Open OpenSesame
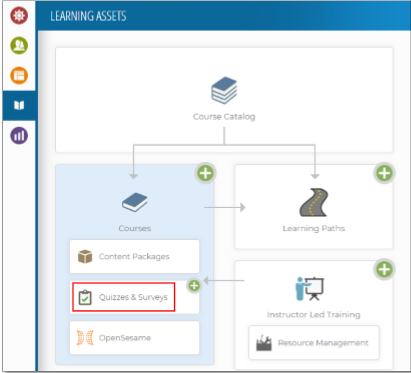Viewport: 411px width, 373px height. tap(134, 338)
